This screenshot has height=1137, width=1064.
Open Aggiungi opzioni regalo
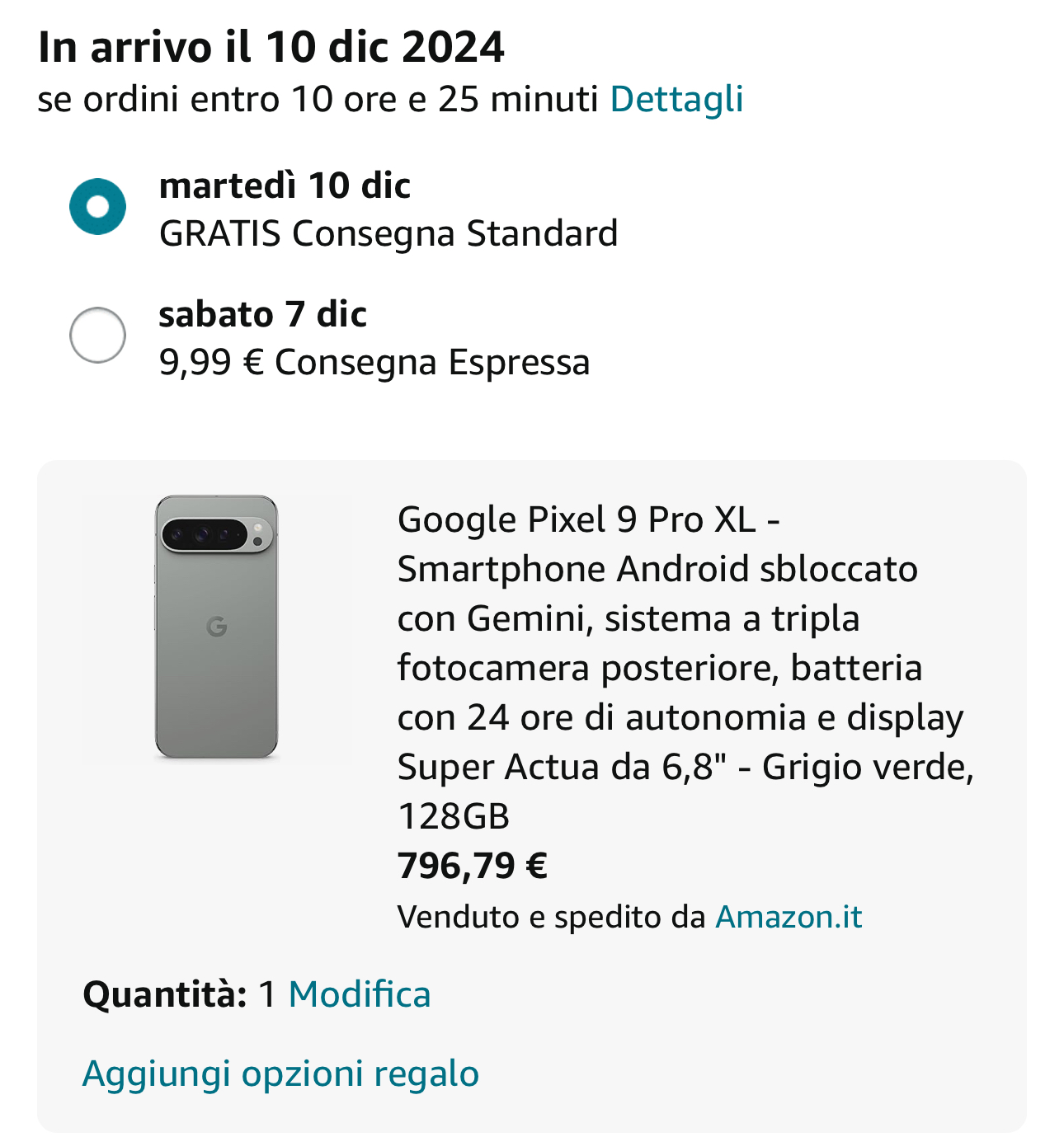coord(280,1074)
